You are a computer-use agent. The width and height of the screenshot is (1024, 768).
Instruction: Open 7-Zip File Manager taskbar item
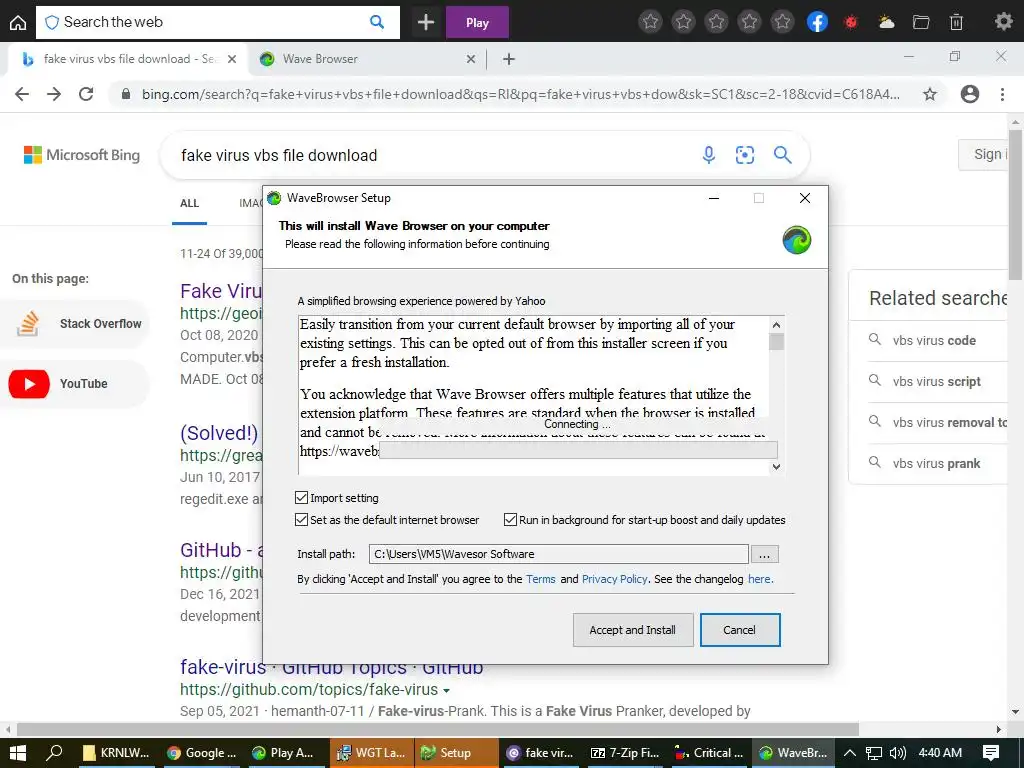point(626,753)
